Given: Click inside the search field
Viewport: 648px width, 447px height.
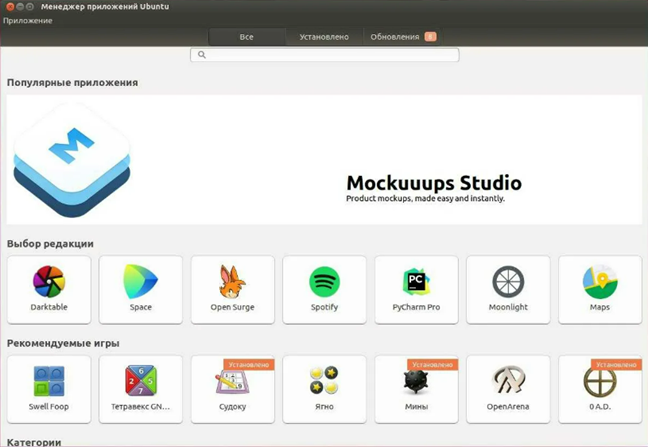Looking at the screenshot, I should click(x=324, y=55).
